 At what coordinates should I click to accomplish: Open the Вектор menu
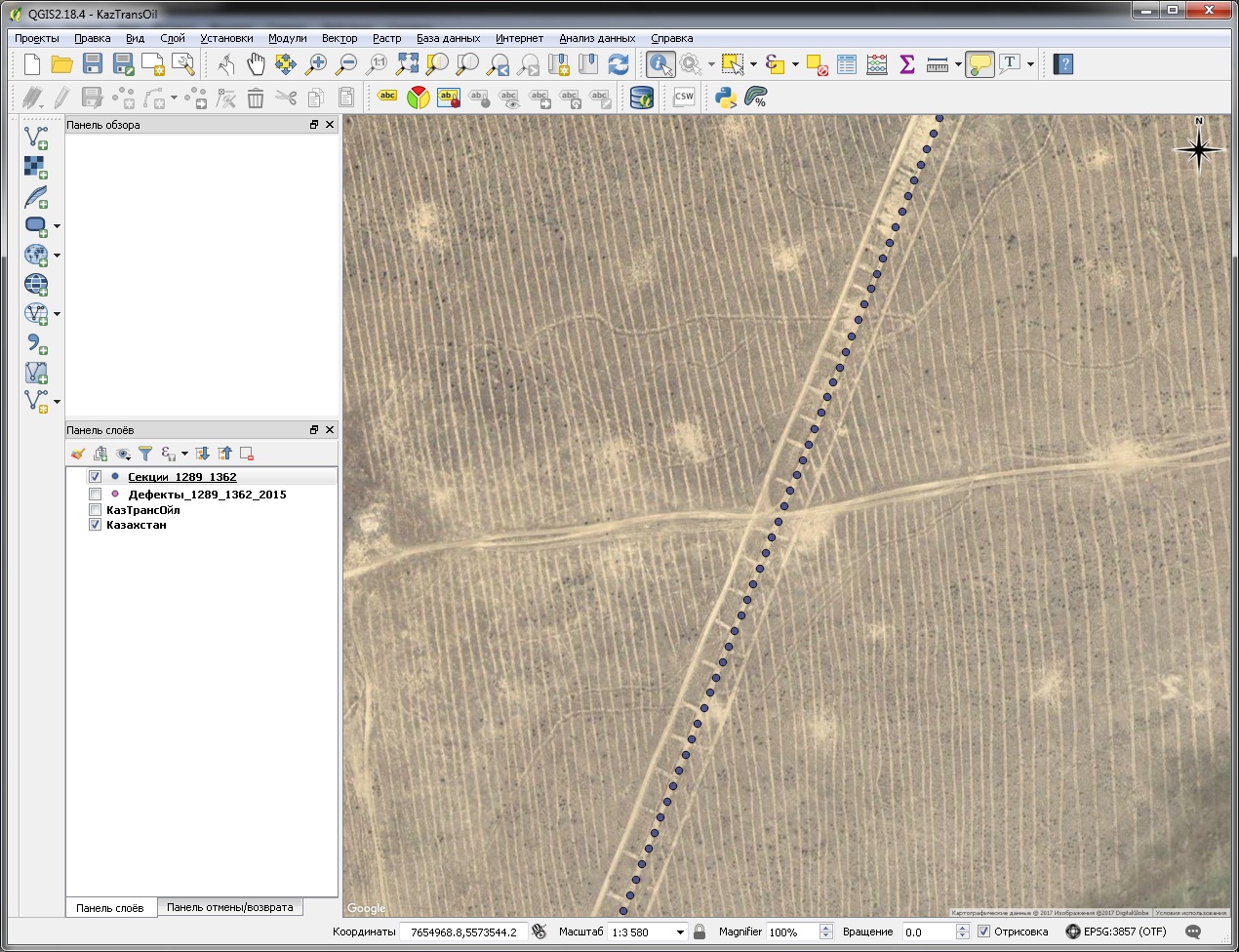click(339, 38)
